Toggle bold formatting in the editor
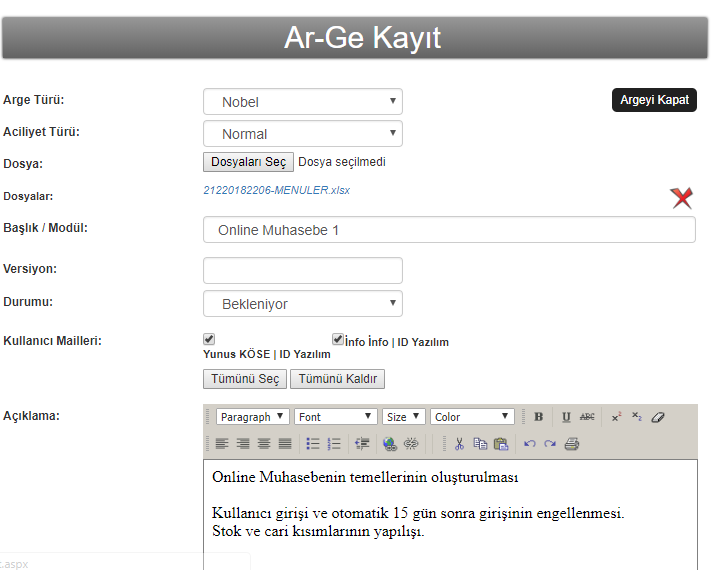 [539, 417]
